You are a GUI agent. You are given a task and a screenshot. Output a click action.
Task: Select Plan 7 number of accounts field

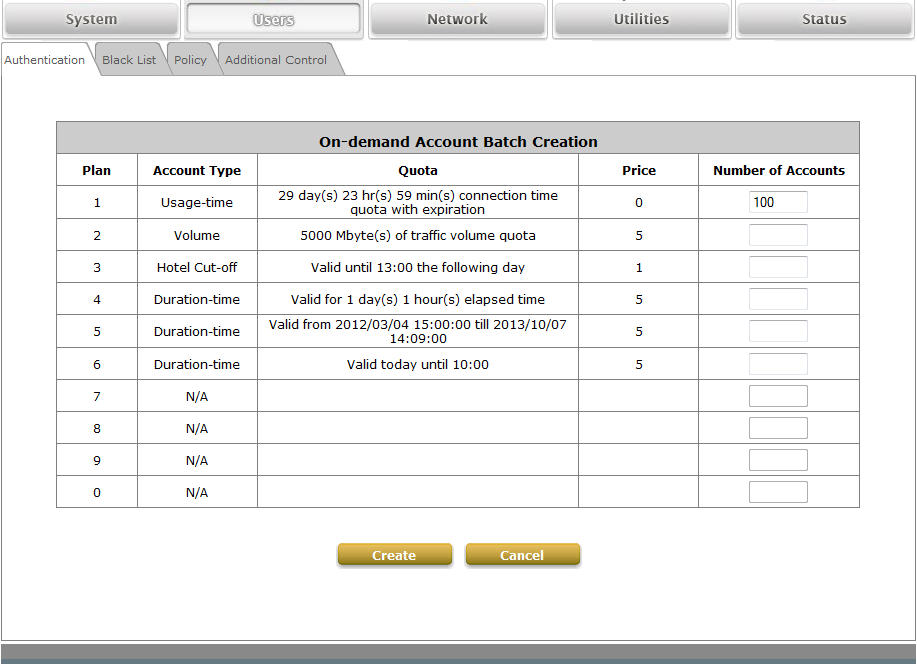[x=778, y=396]
